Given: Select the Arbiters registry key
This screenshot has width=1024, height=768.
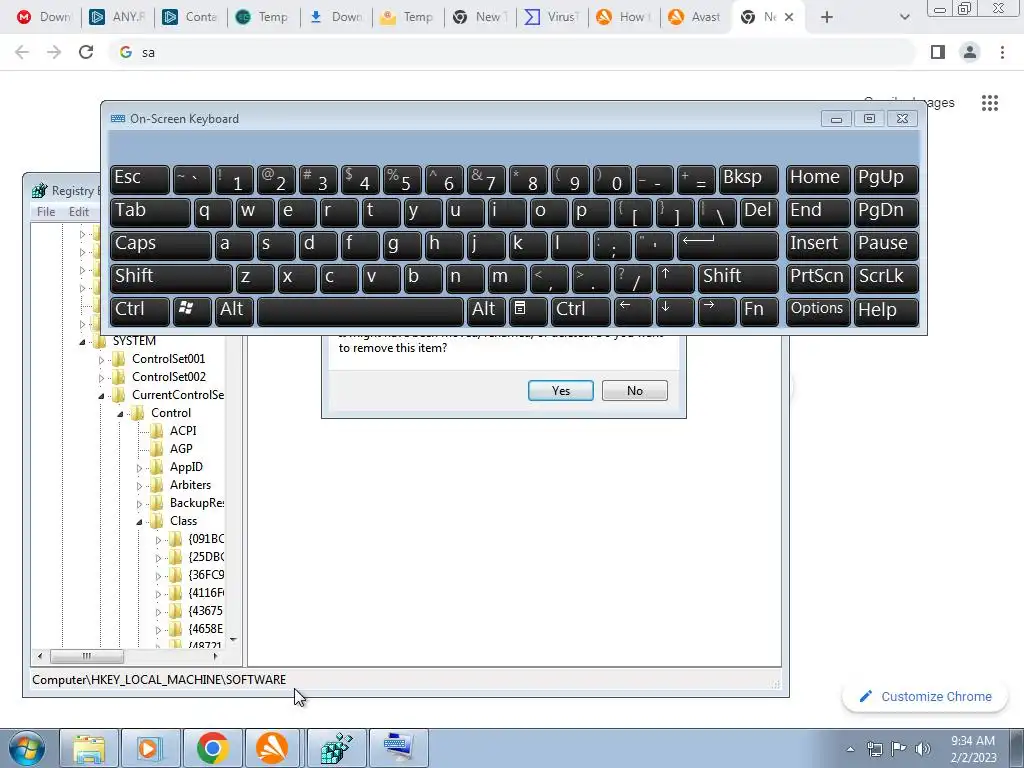Looking at the screenshot, I should (x=190, y=485).
